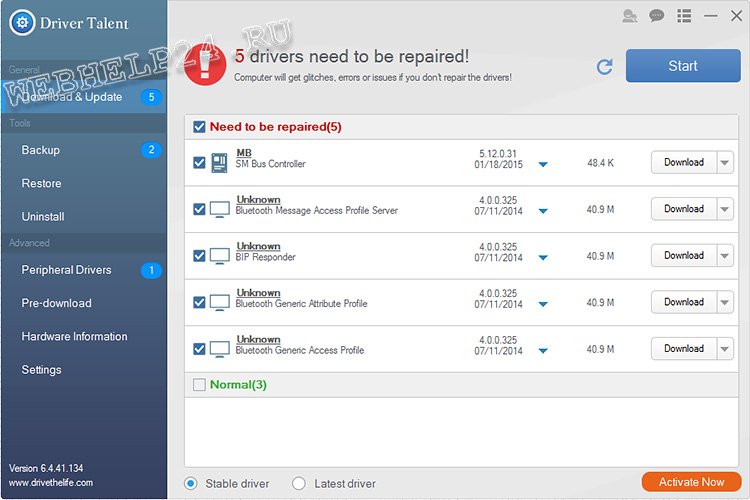The height and width of the screenshot is (500, 750).
Task: Open the Settings section
Action: coord(84,370)
